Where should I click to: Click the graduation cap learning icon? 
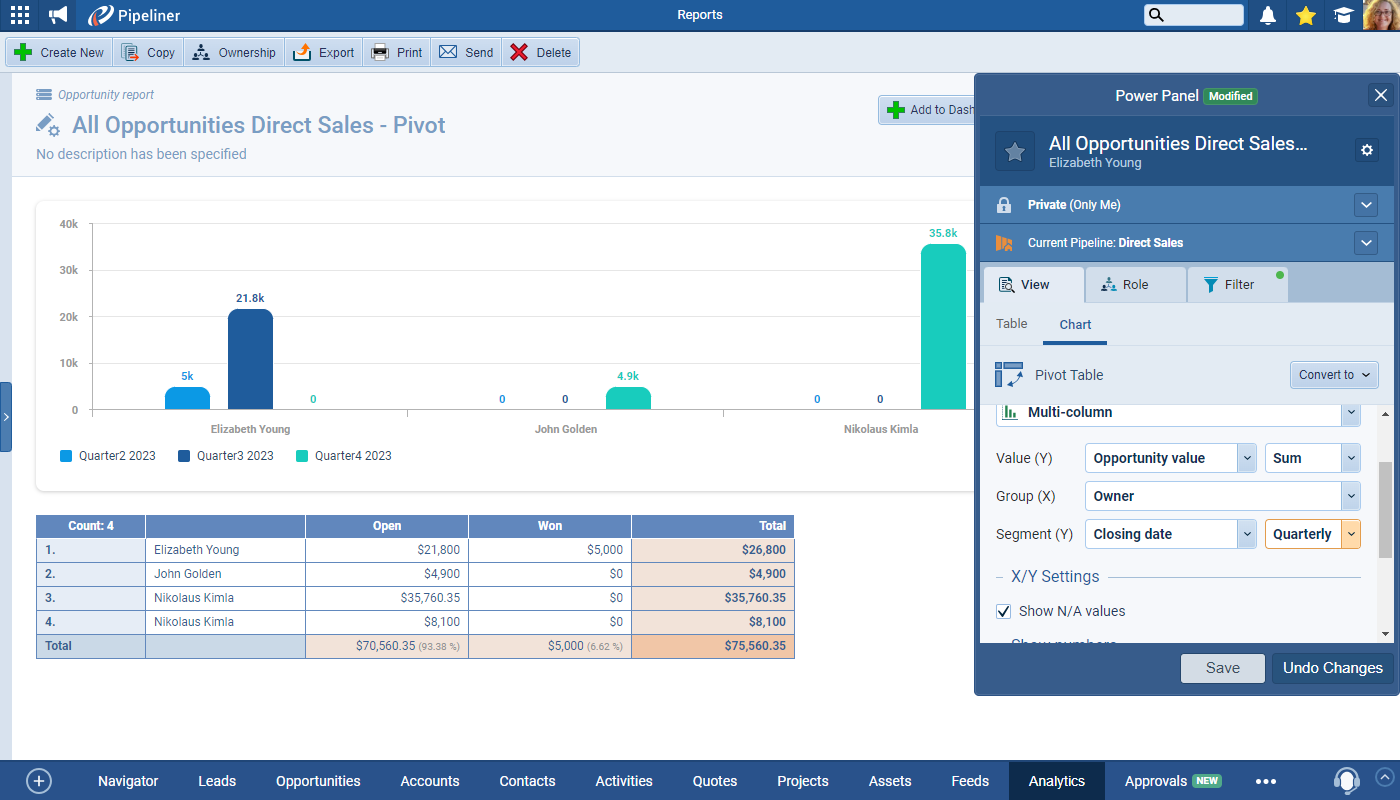1343,15
